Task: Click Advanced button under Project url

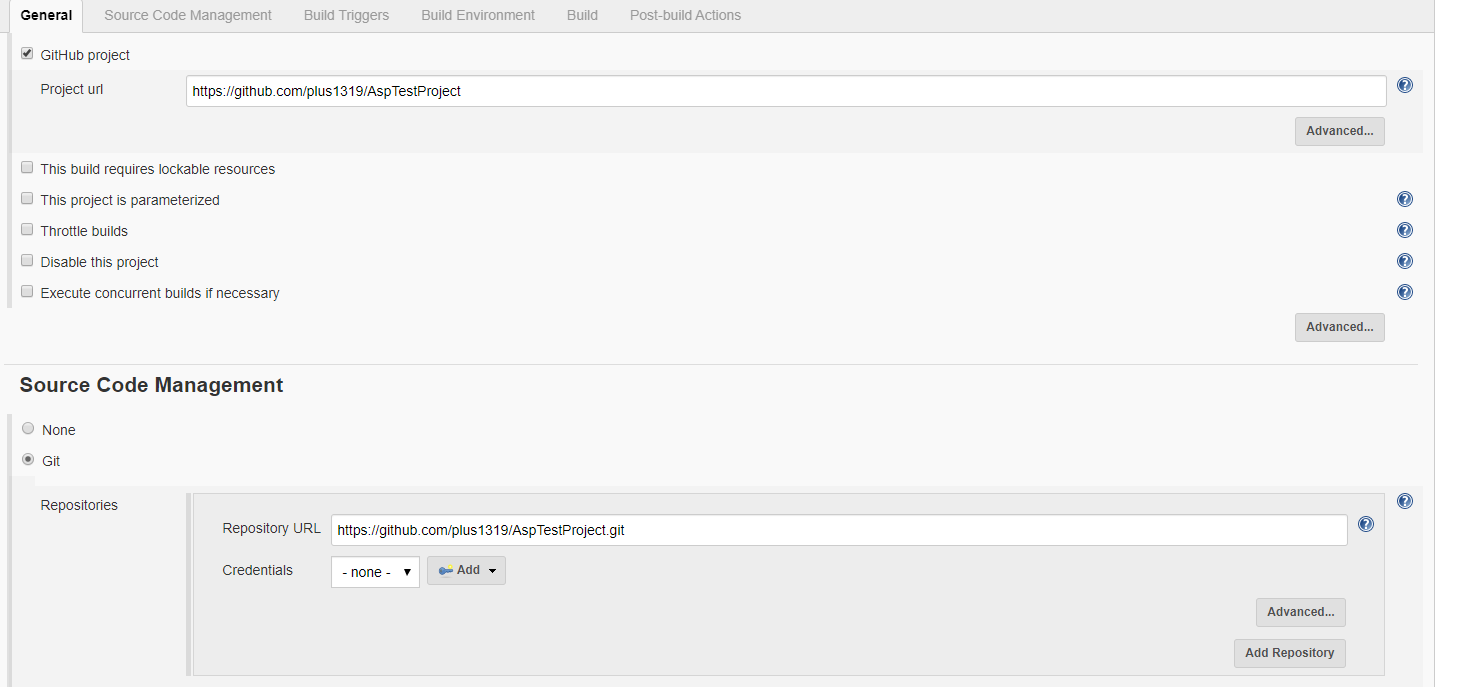Action: point(1339,131)
